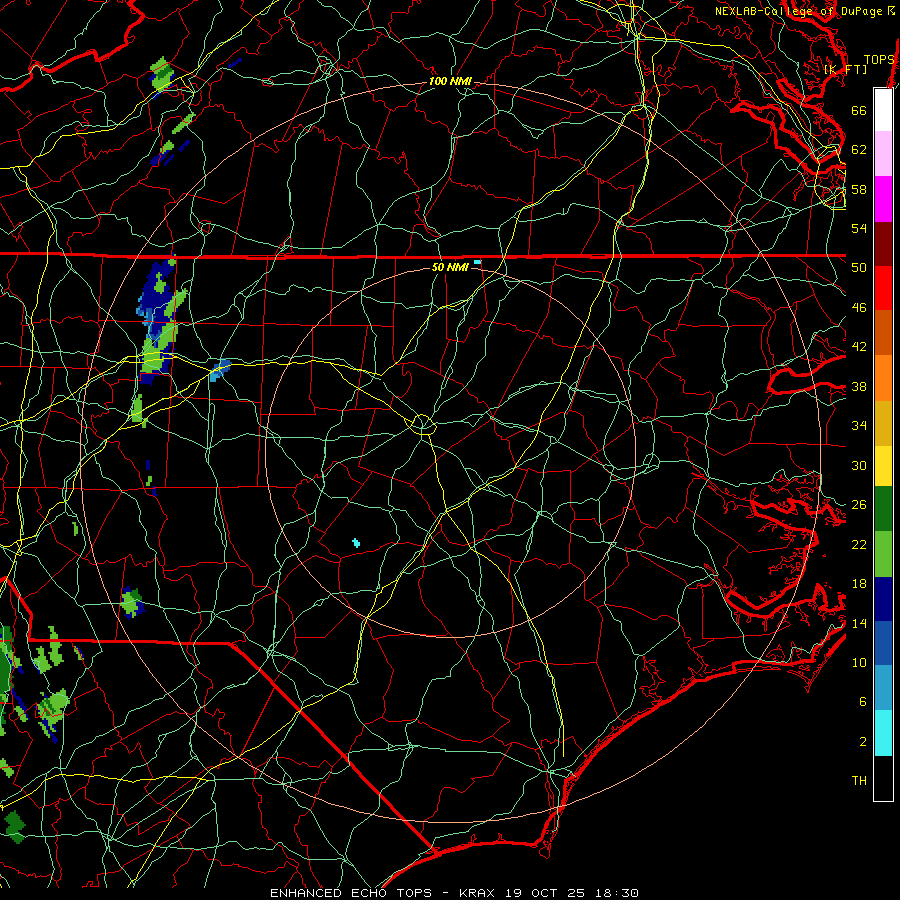Pick the bright orange legend swatch

[883, 378]
